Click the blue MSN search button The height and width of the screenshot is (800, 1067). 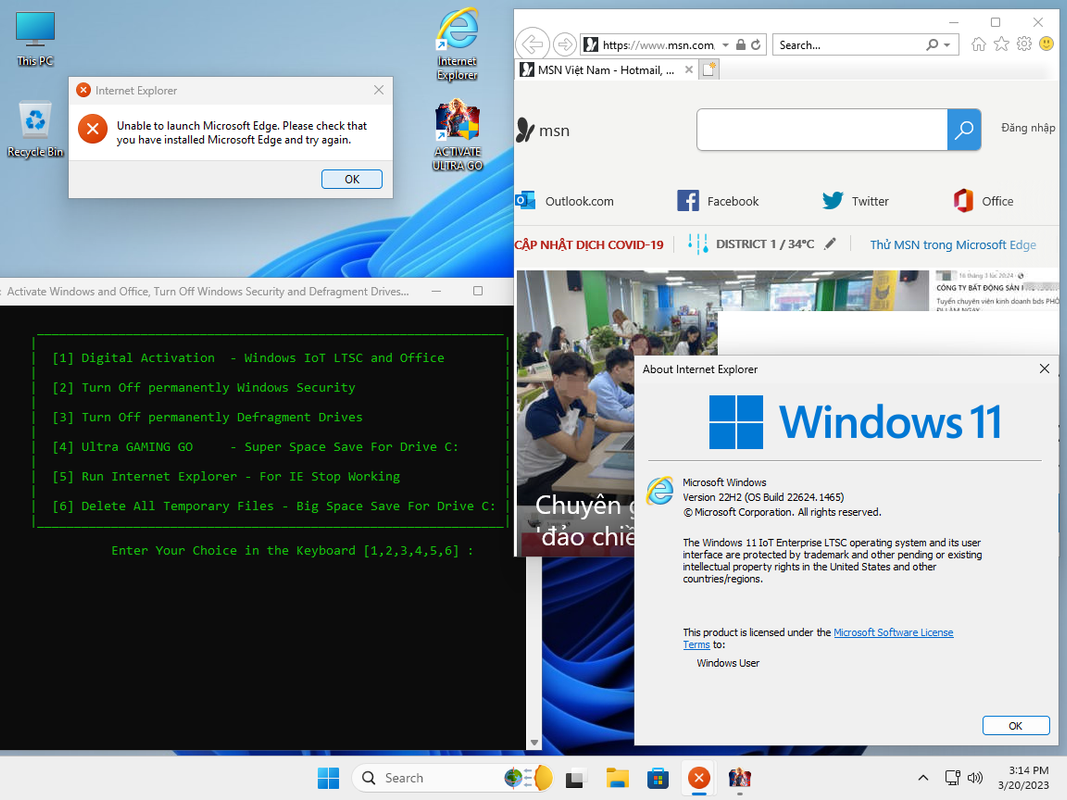[x=964, y=129]
